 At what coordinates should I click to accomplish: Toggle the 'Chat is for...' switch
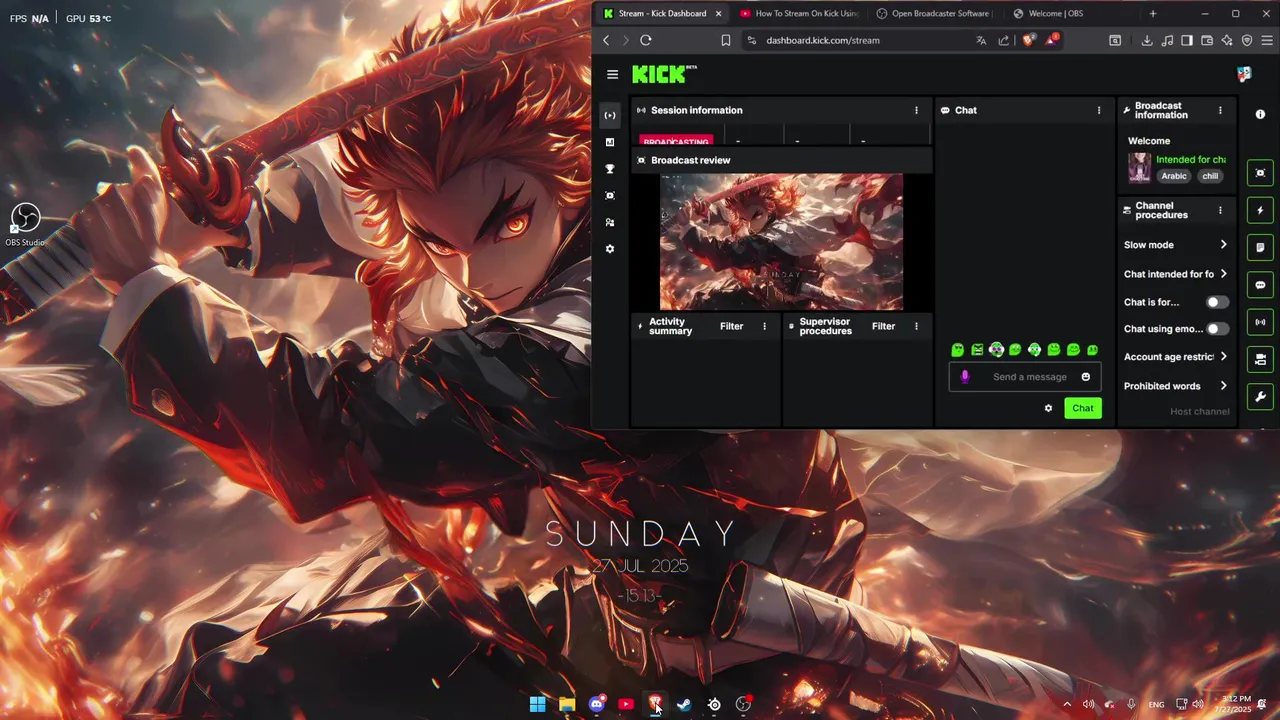pyautogui.click(x=1217, y=302)
